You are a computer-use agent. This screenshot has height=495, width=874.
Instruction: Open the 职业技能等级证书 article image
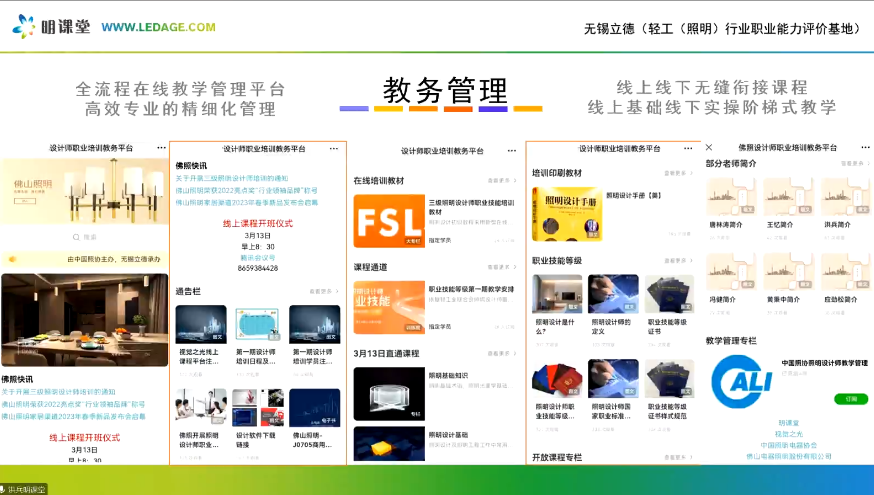(x=669, y=293)
